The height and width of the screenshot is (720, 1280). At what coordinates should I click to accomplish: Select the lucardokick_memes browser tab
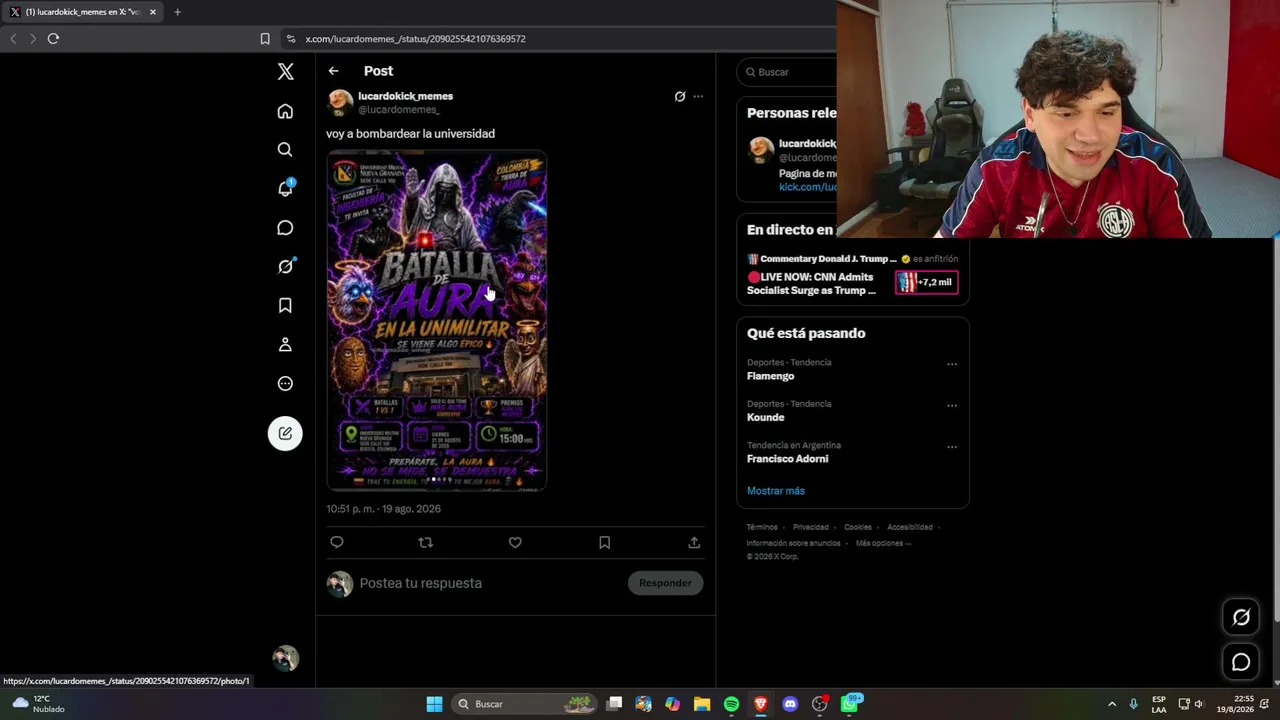pyautogui.click(x=83, y=12)
